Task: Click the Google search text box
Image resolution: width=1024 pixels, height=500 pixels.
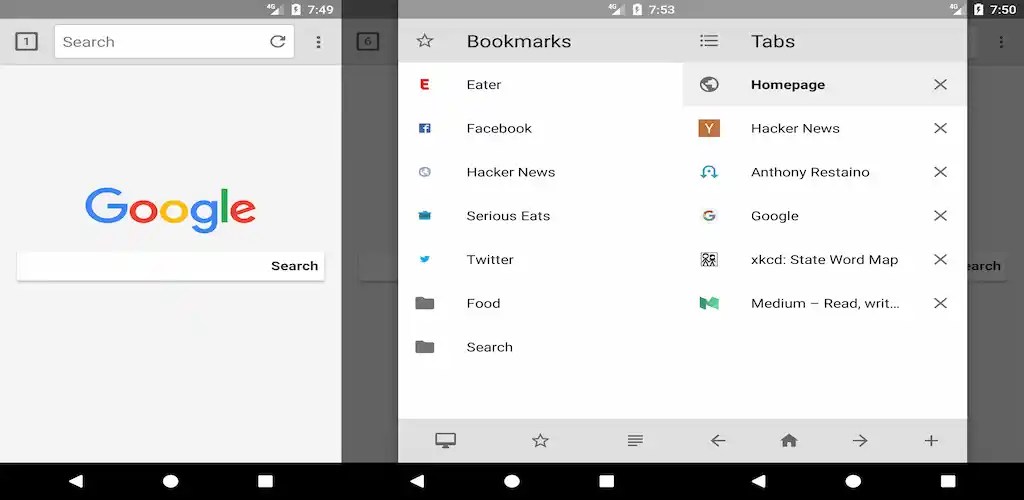Action: tap(170, 266)
